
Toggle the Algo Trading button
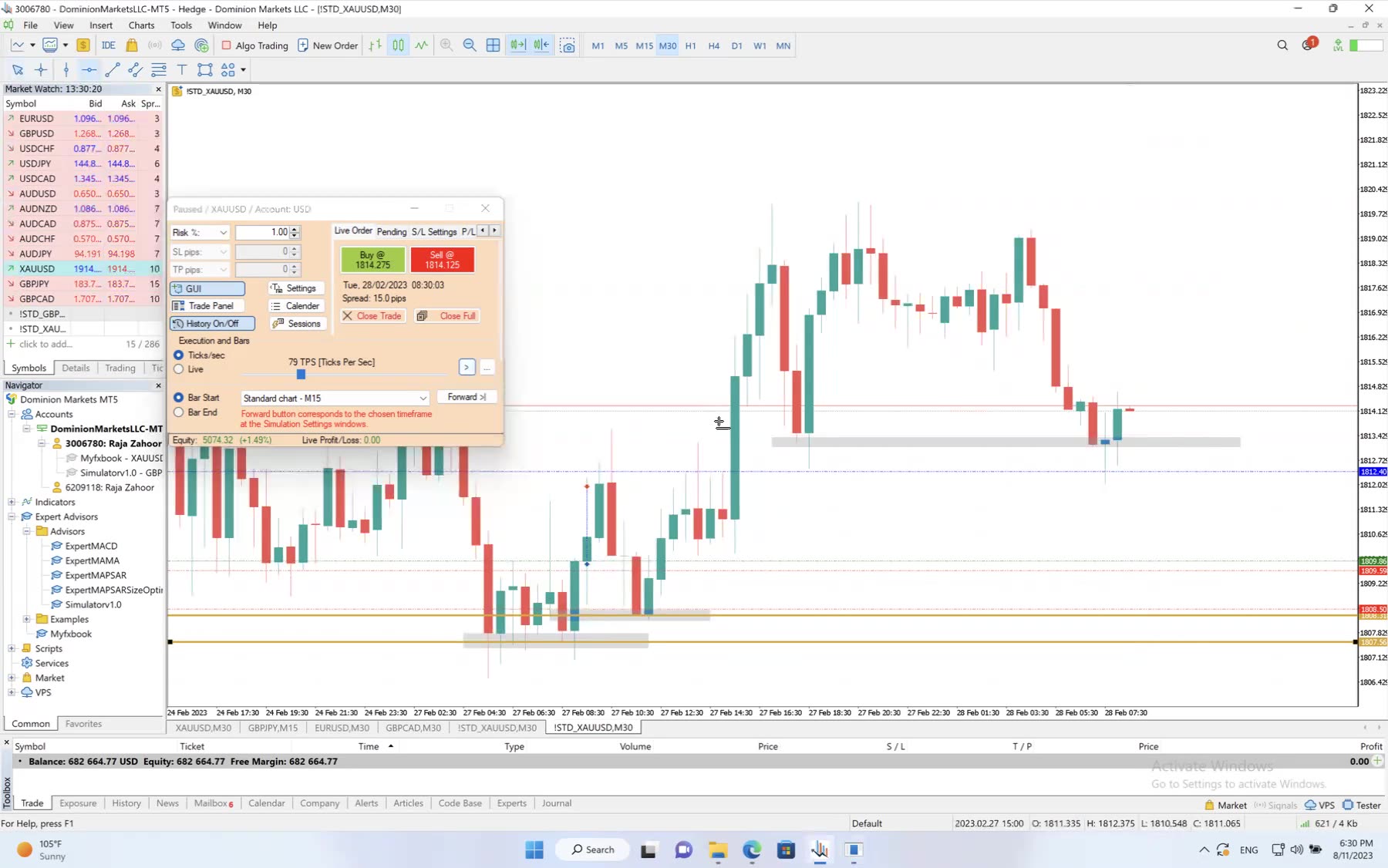coord(255,45)
